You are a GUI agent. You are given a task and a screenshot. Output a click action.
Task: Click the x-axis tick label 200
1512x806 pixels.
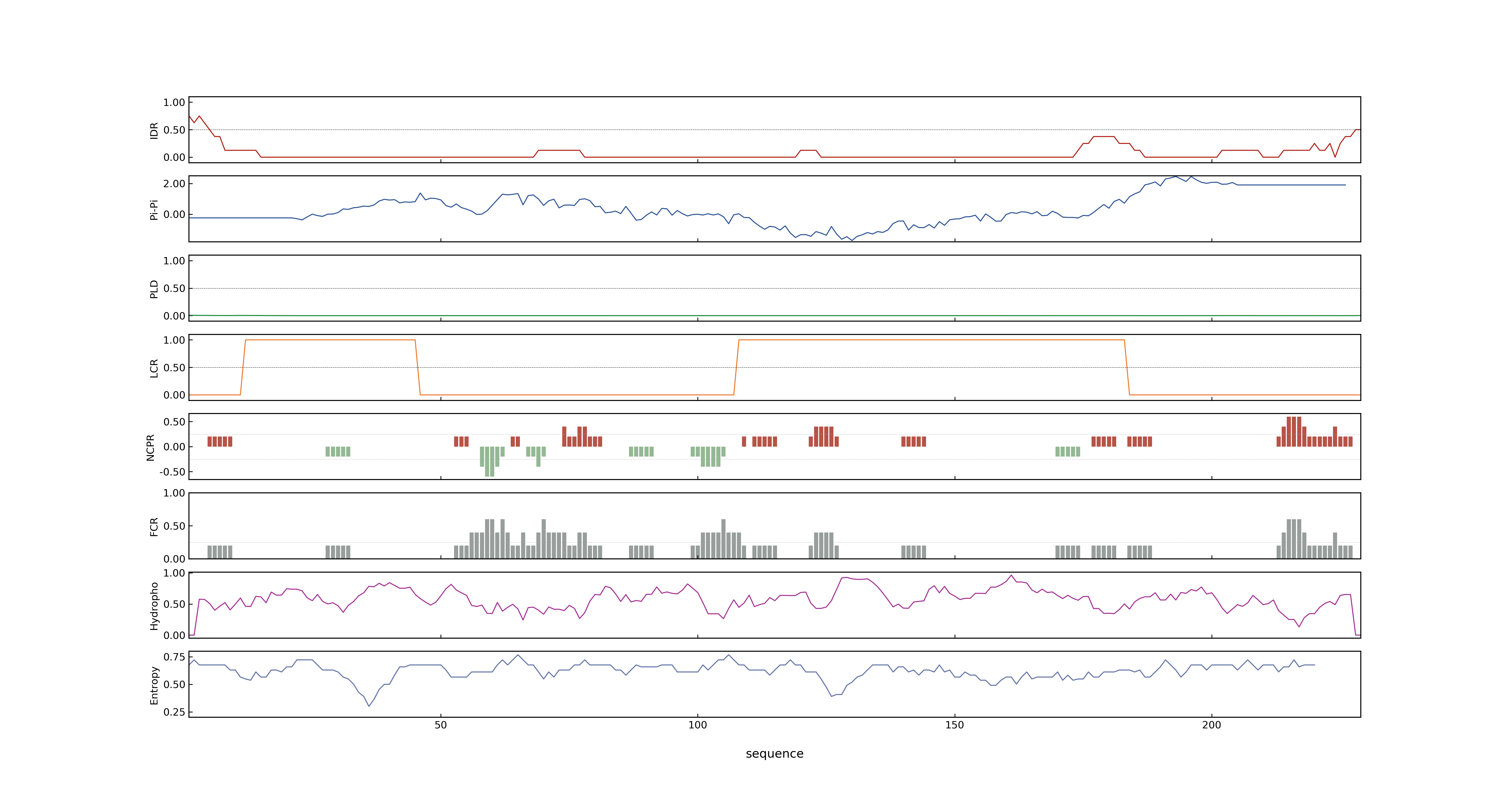(x=1212, y=725)
